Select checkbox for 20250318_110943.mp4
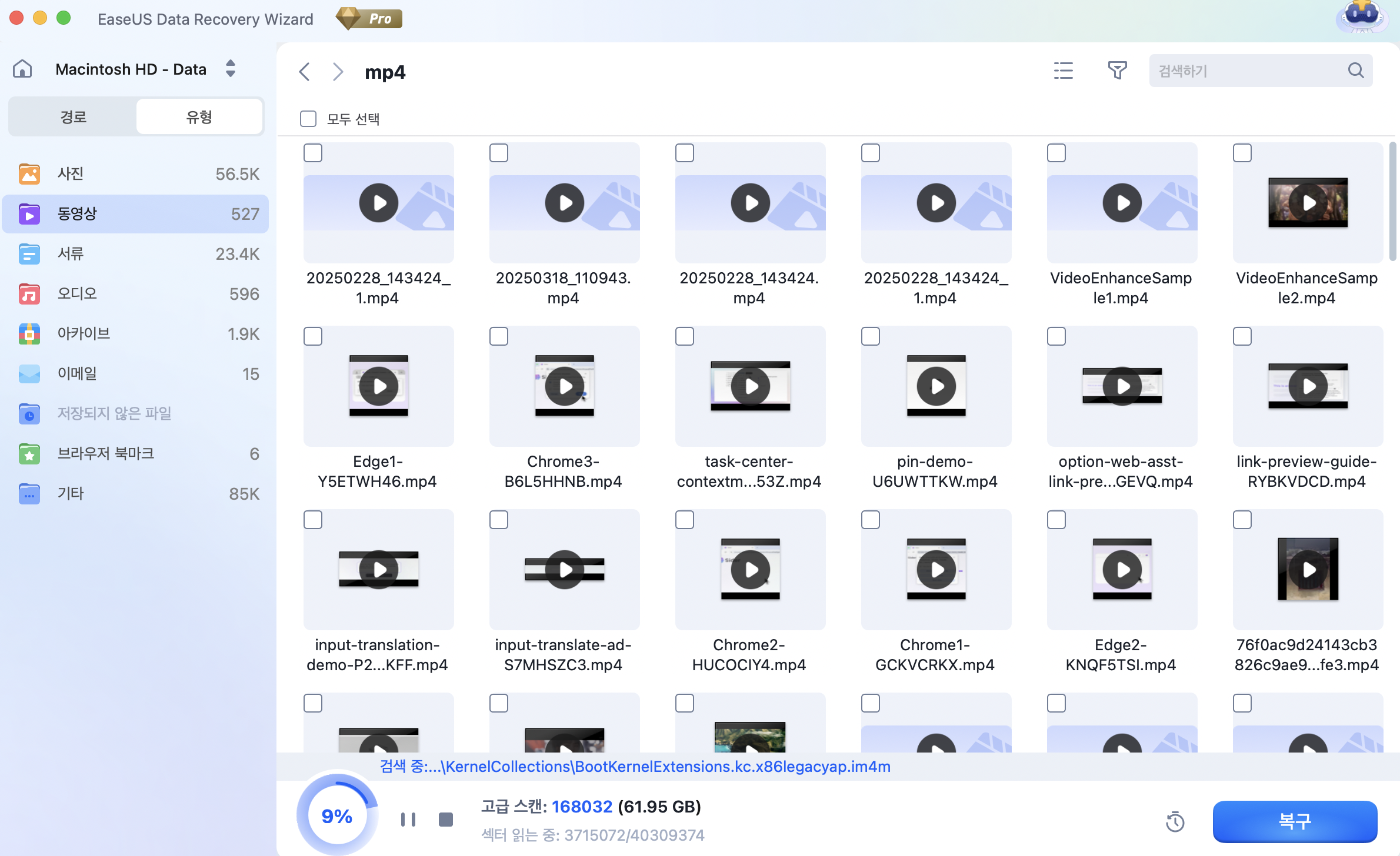Screen dimensions: 1400x856 pyautogui.click(x=499, y=153)
